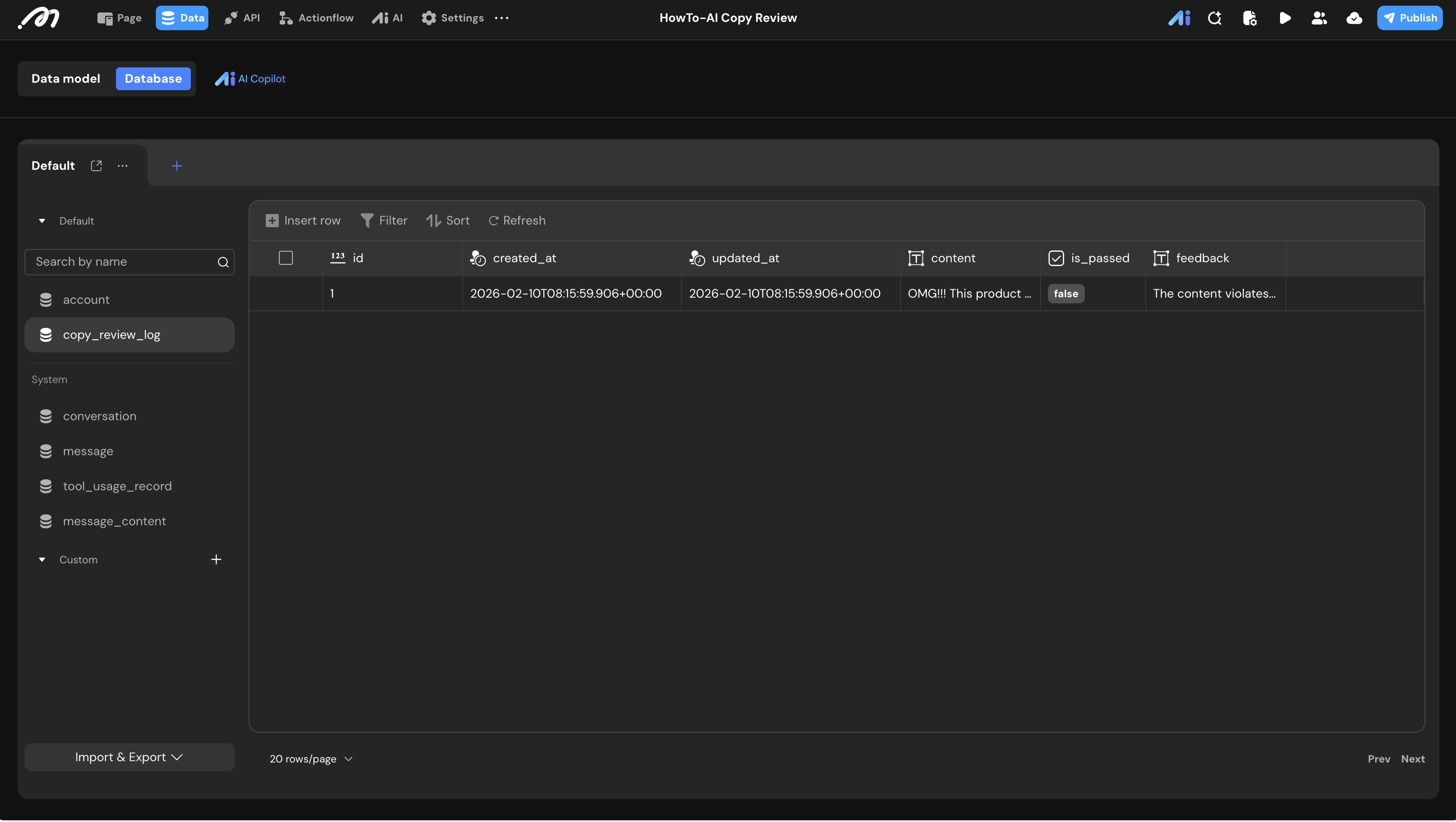The height and width of the screenshot is (822, 1456).
Task: Collapse the Default tables group
Action: tap(42, 221)
